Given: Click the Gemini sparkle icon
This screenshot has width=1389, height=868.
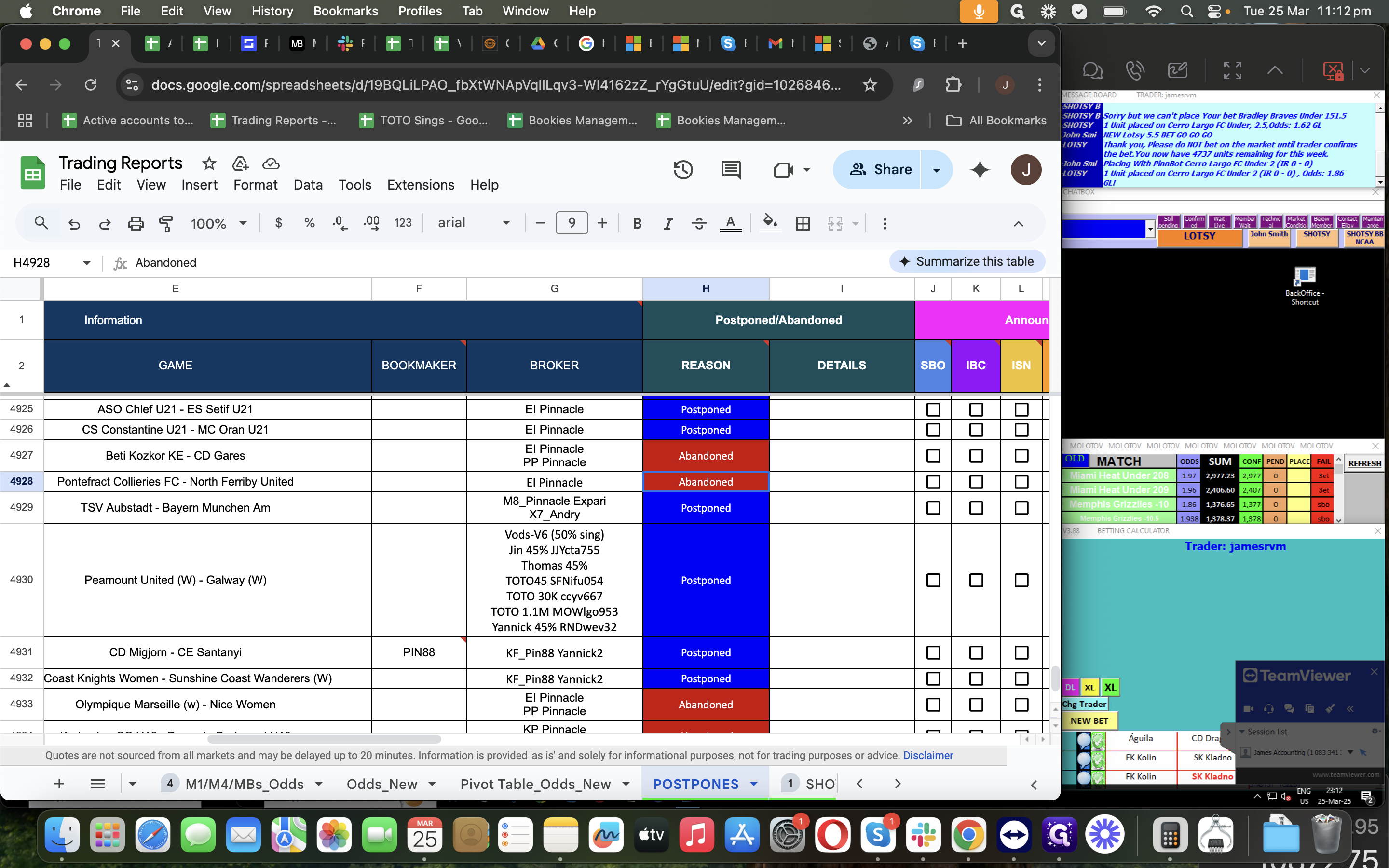Looking at the screenshot, I should point(980,169).
